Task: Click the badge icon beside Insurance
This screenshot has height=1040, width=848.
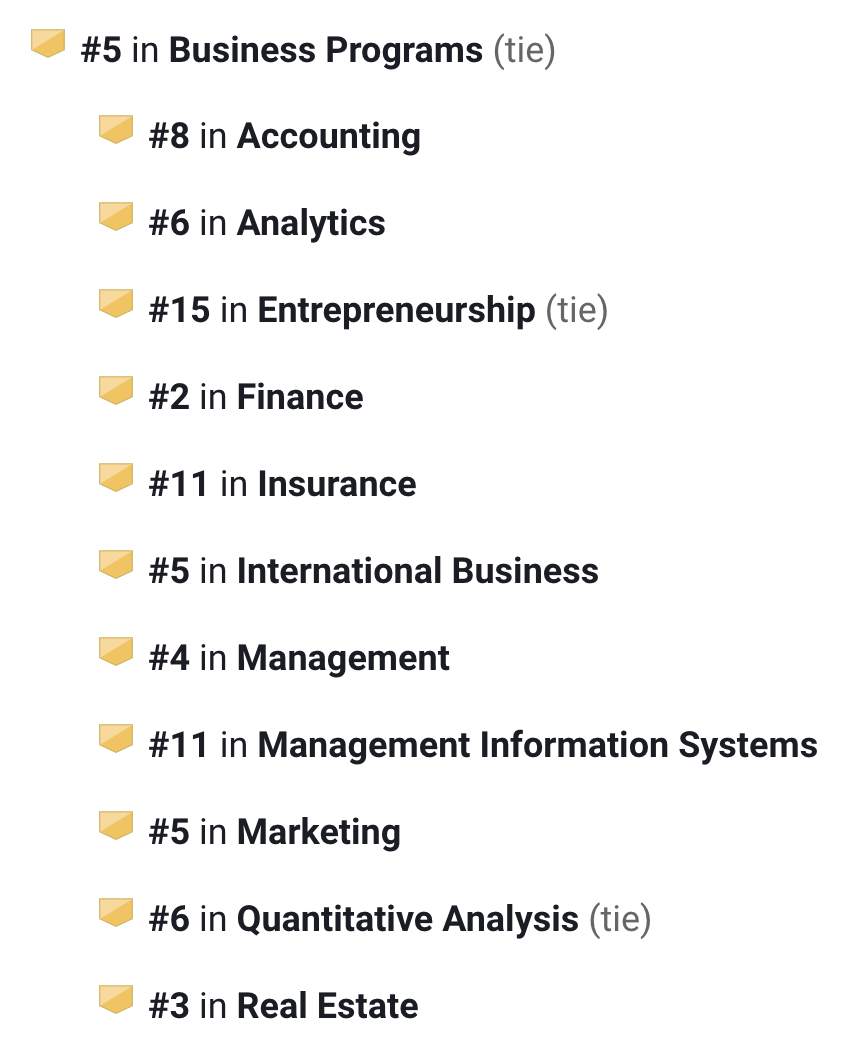Action: point(116,478)
